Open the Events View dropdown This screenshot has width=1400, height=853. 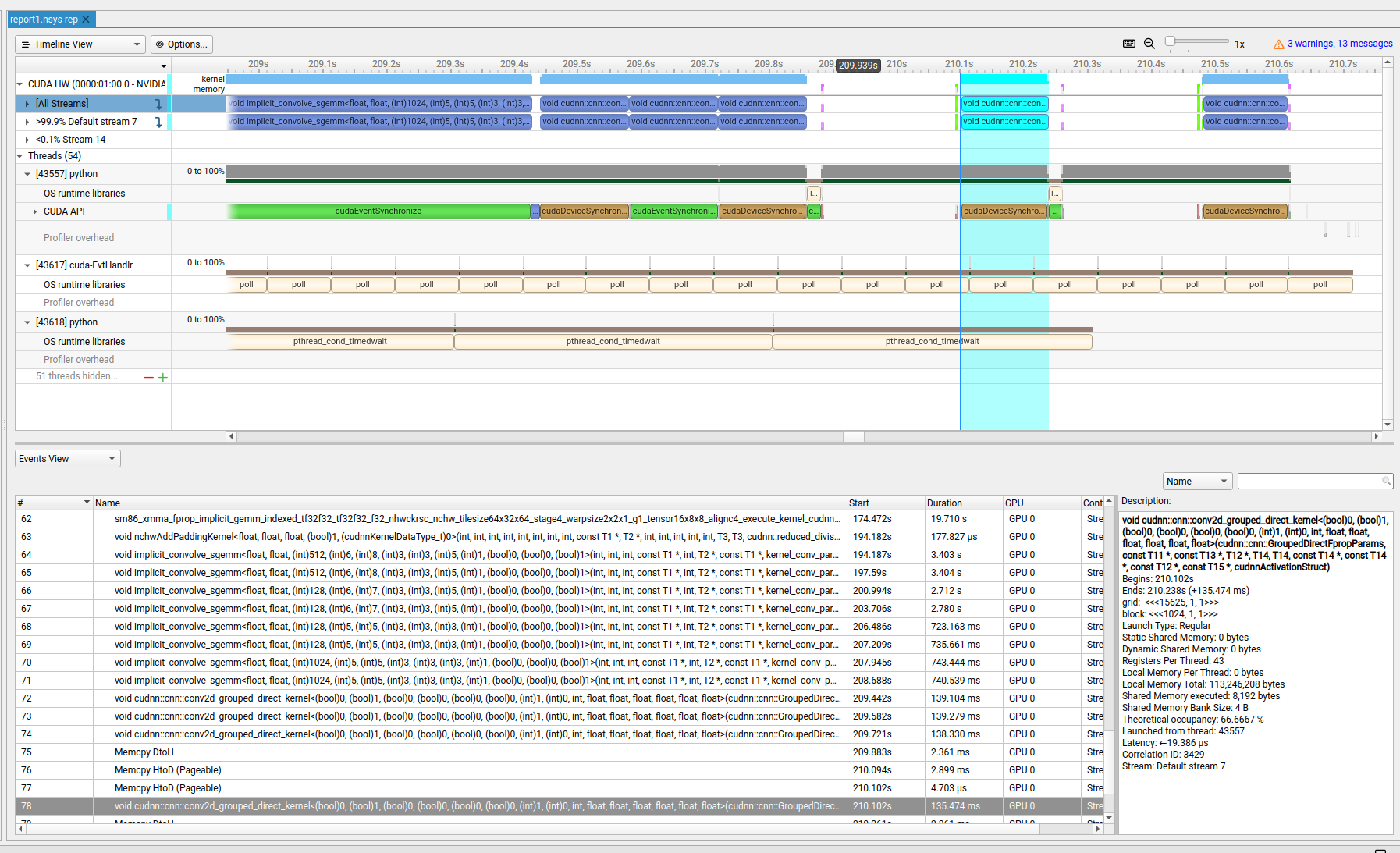(x=67, y=459)
